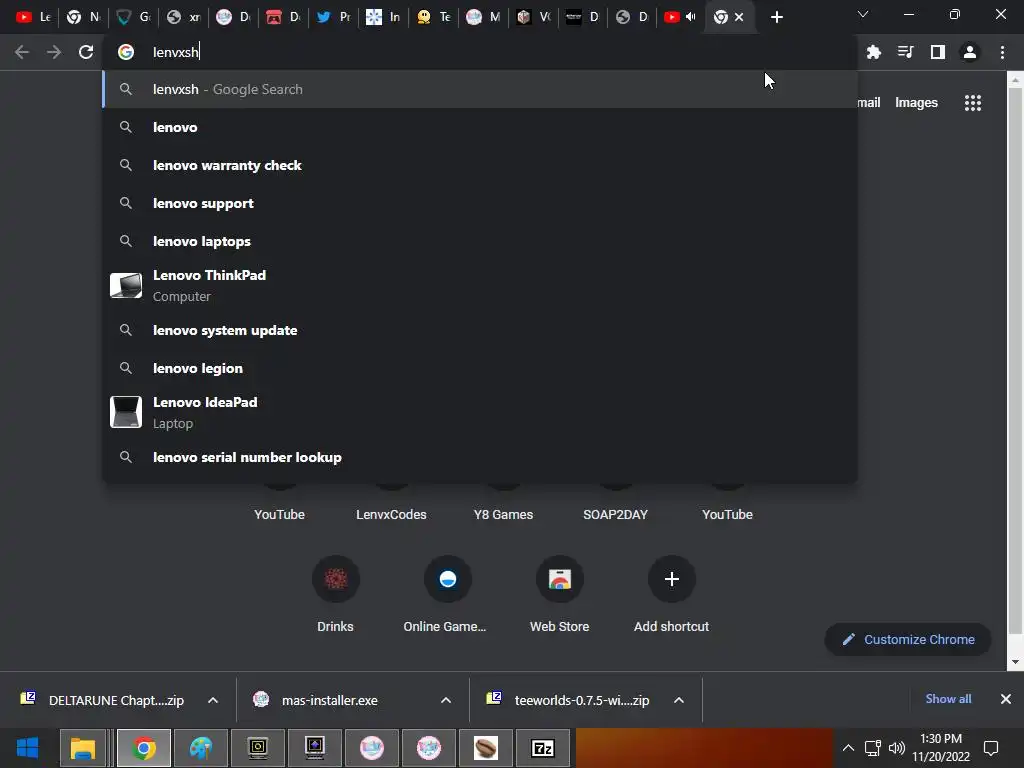Select 'lenovo system update' suggestion

[480, 330]
